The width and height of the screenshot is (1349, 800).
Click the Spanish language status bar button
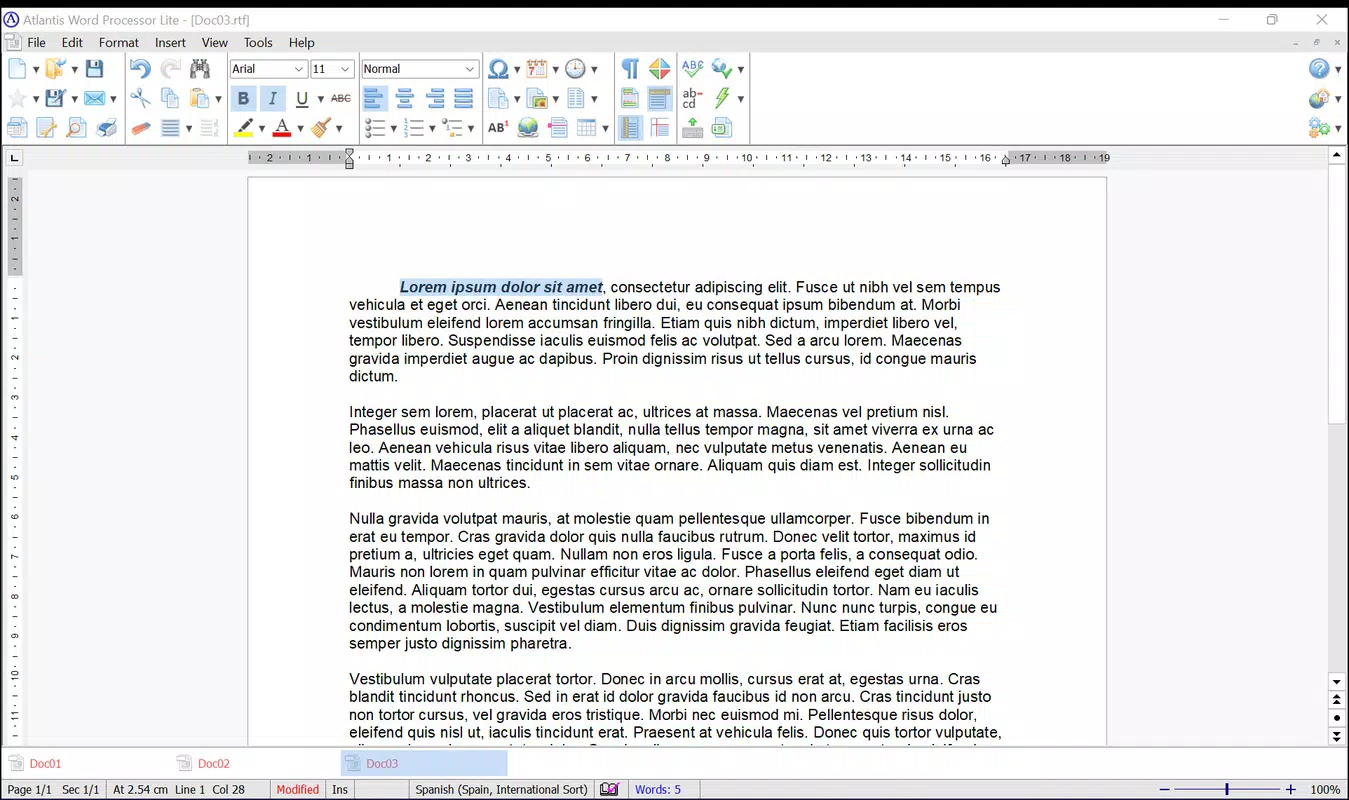tap(501, 790)
